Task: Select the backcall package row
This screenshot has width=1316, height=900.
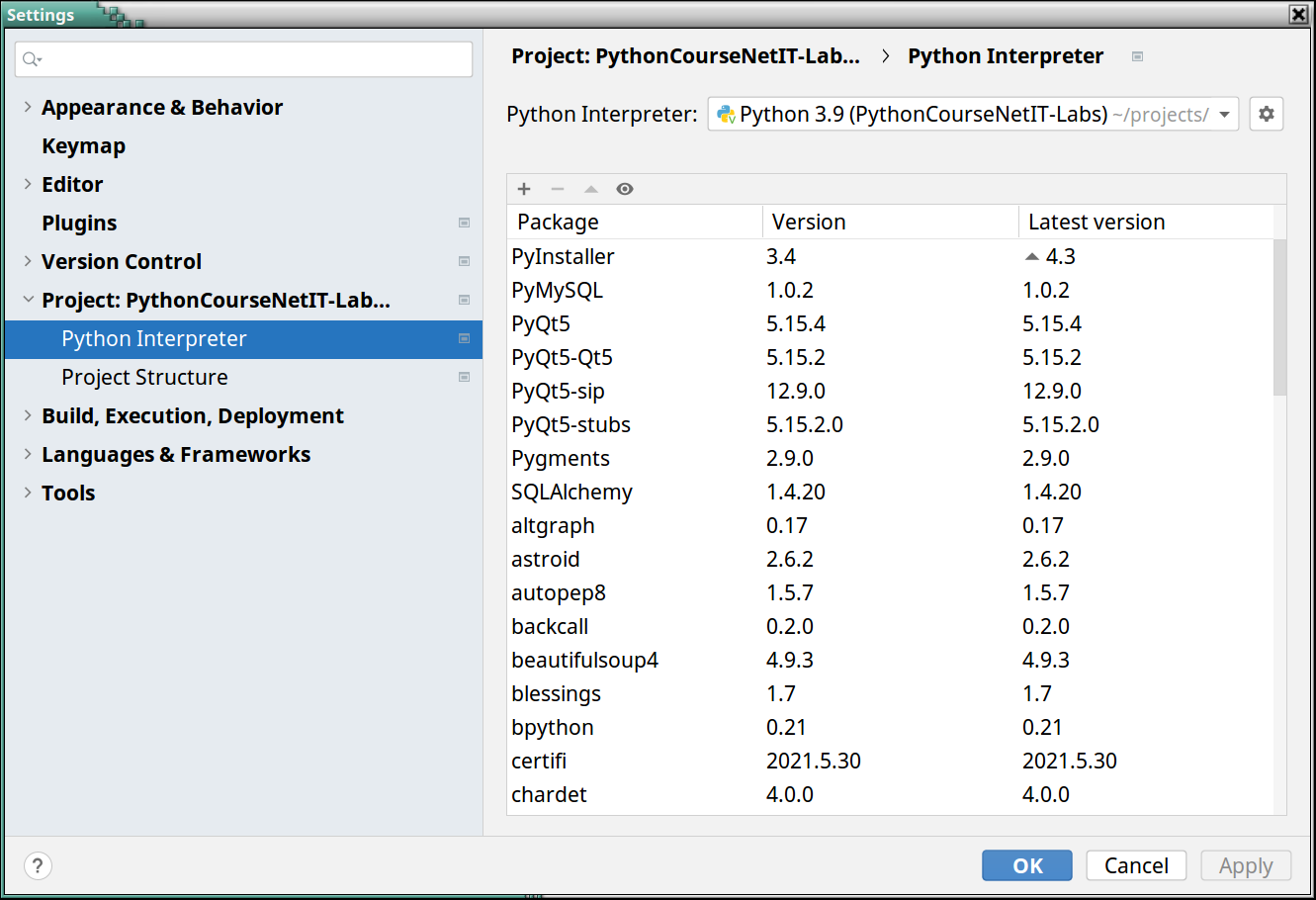Action: [891, 626]
